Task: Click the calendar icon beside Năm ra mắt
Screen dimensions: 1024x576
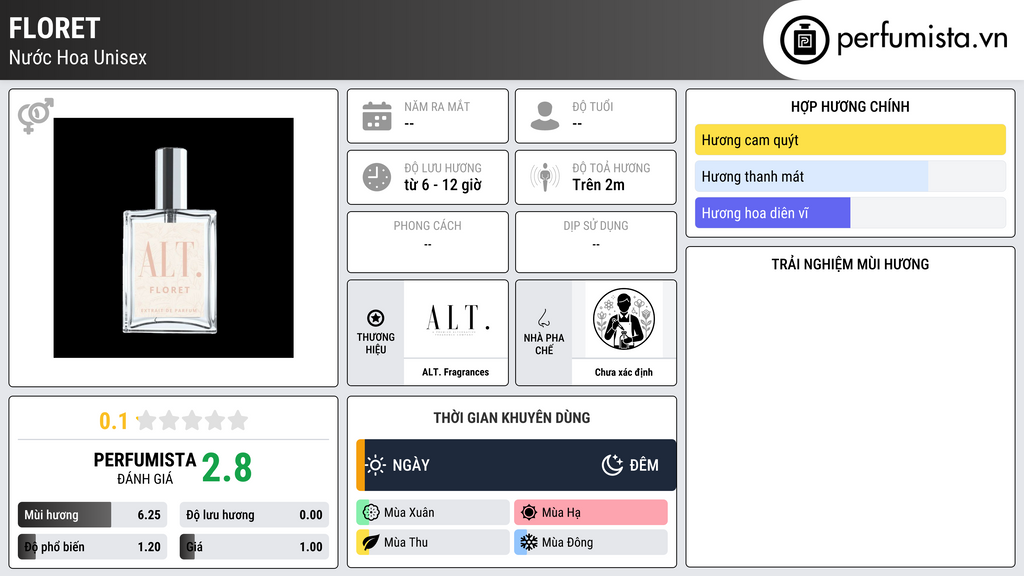Action: pos(377,116)
